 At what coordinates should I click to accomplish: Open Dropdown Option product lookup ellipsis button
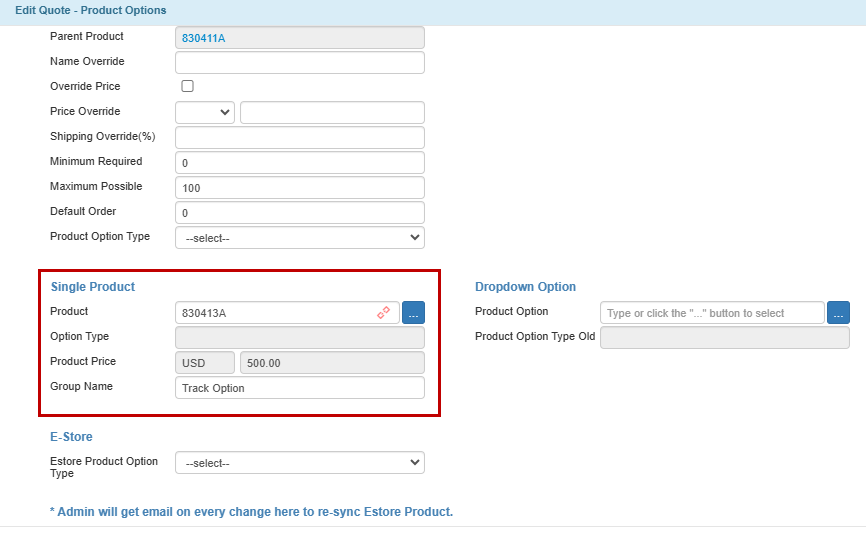[838, 312]
